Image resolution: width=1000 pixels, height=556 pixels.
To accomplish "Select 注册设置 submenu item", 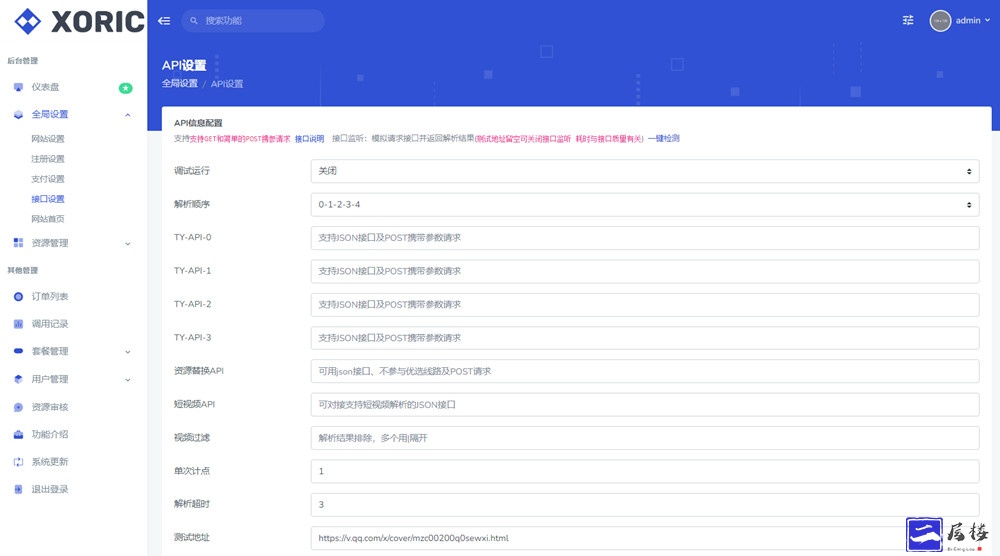I will 48,159.
